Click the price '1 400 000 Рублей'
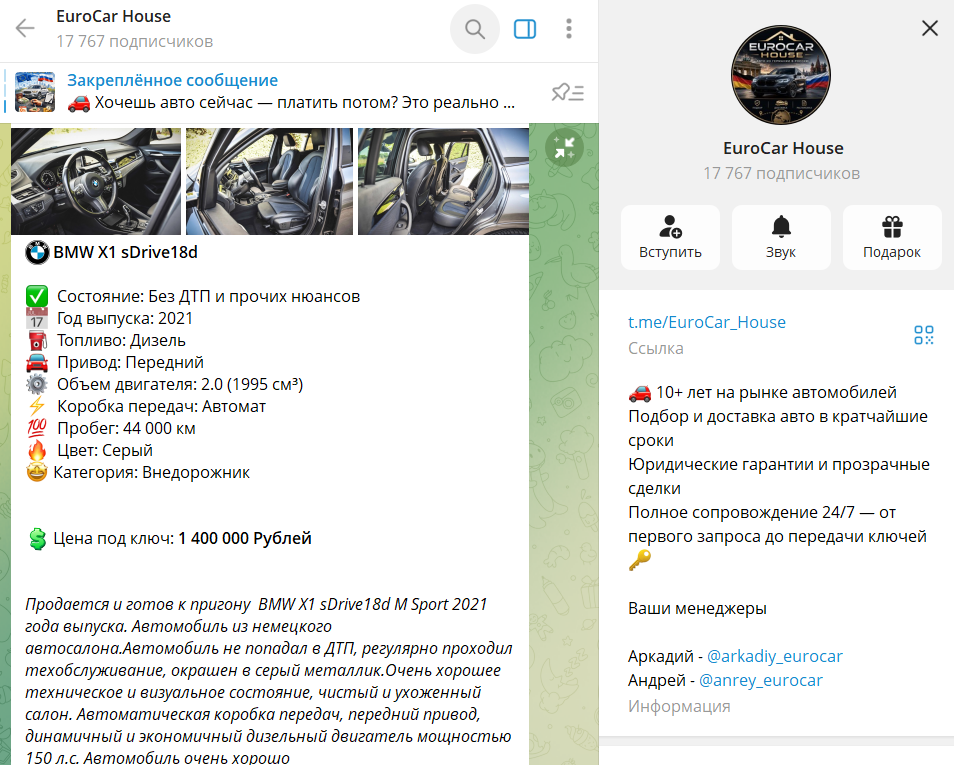Viewport: 954px width, 765px height. click(245, 539)
